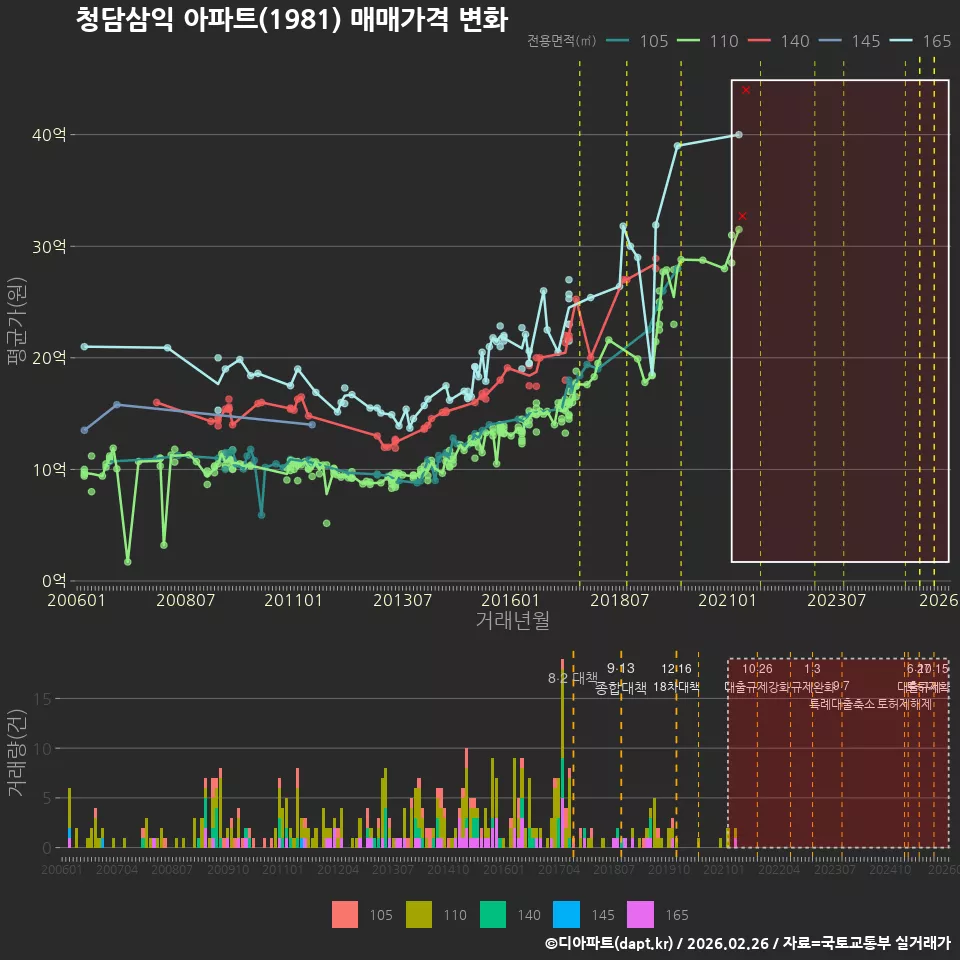Viewport: 960px width, 960px height.
Task: Click the green 140 swatch in the bar legend
Action: pos(493,915)
